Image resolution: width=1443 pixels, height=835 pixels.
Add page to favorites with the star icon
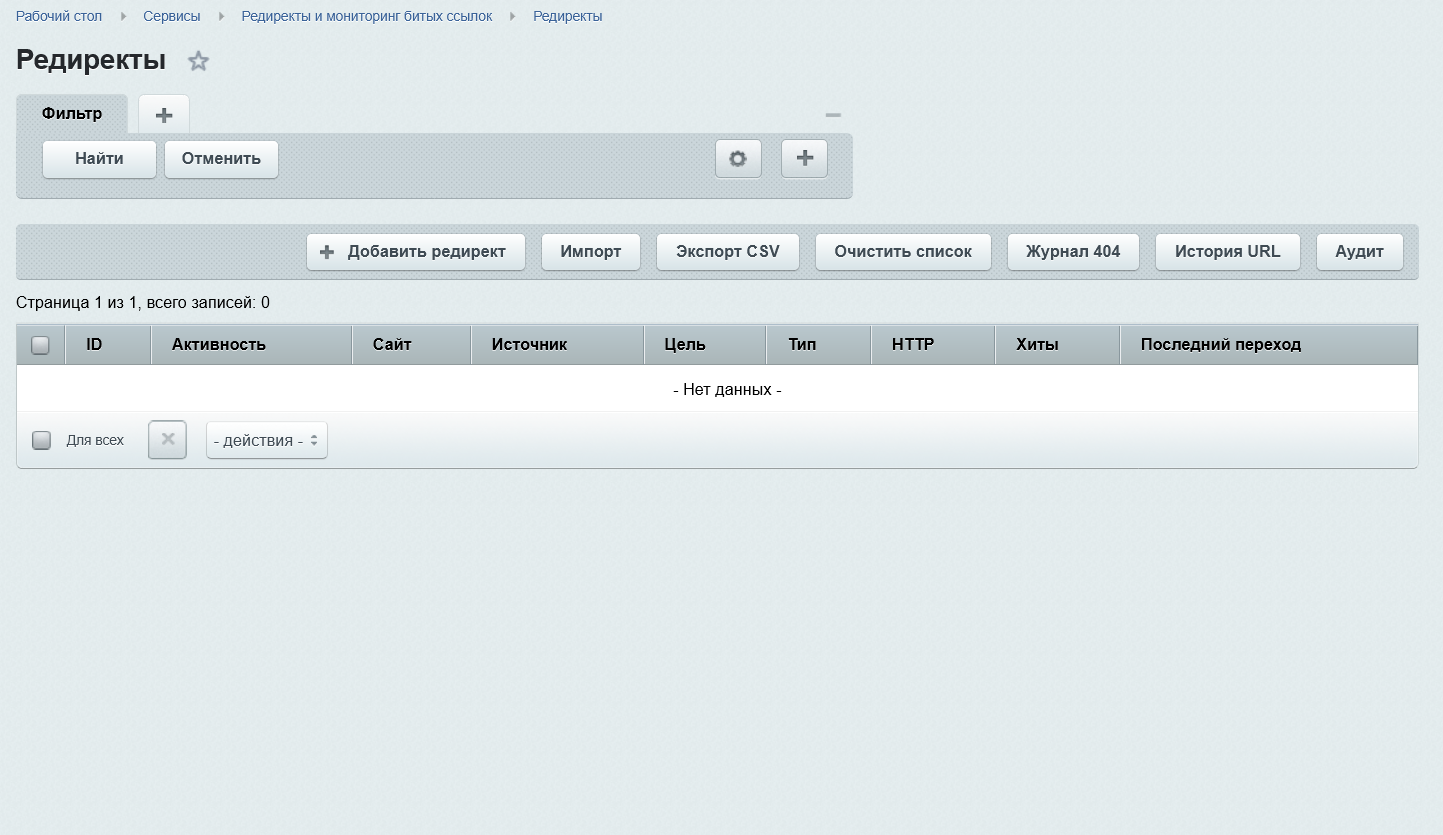coord(198,61)
